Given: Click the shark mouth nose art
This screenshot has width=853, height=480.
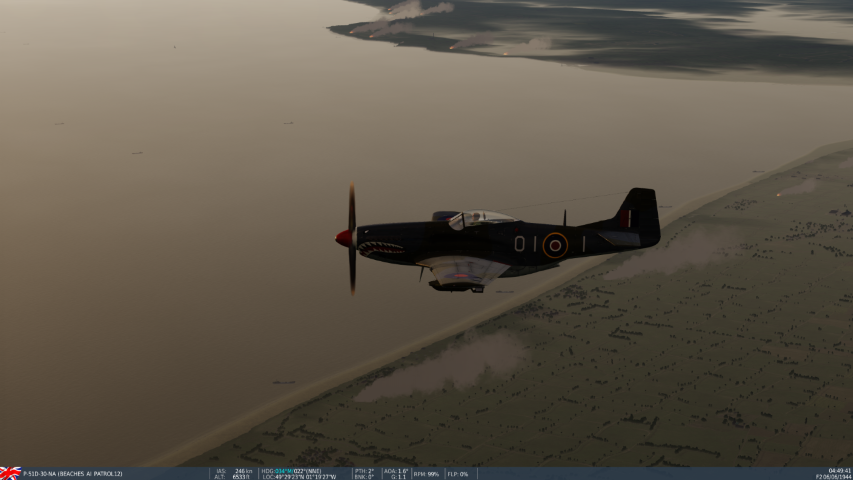Looking at the screenshot, I should pyautogui.click(x=381, y=248).
